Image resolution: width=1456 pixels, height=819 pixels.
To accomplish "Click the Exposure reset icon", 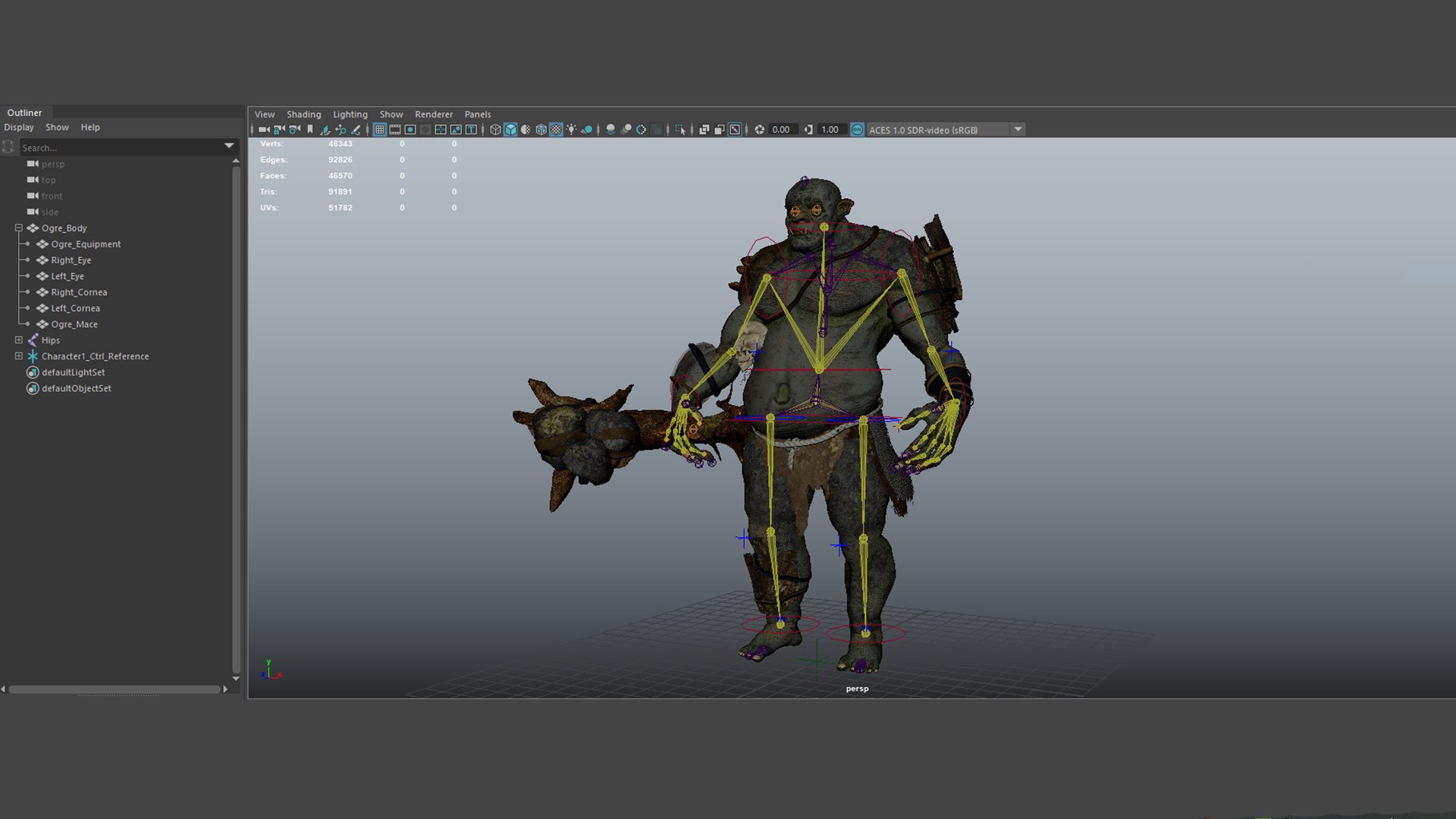I will (x=759, y=130).
